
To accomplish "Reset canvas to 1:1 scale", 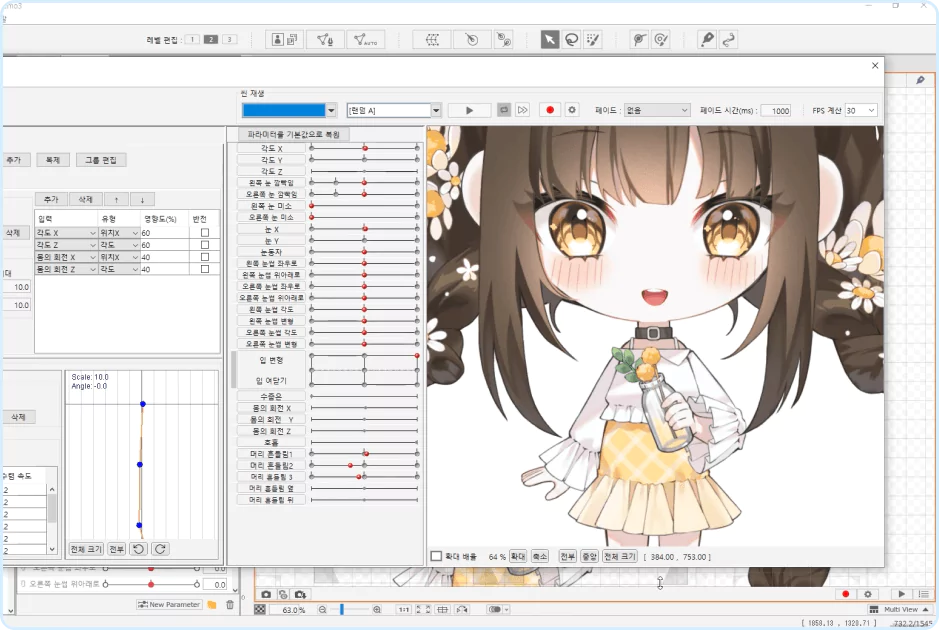I will click(x=404, y=610).
